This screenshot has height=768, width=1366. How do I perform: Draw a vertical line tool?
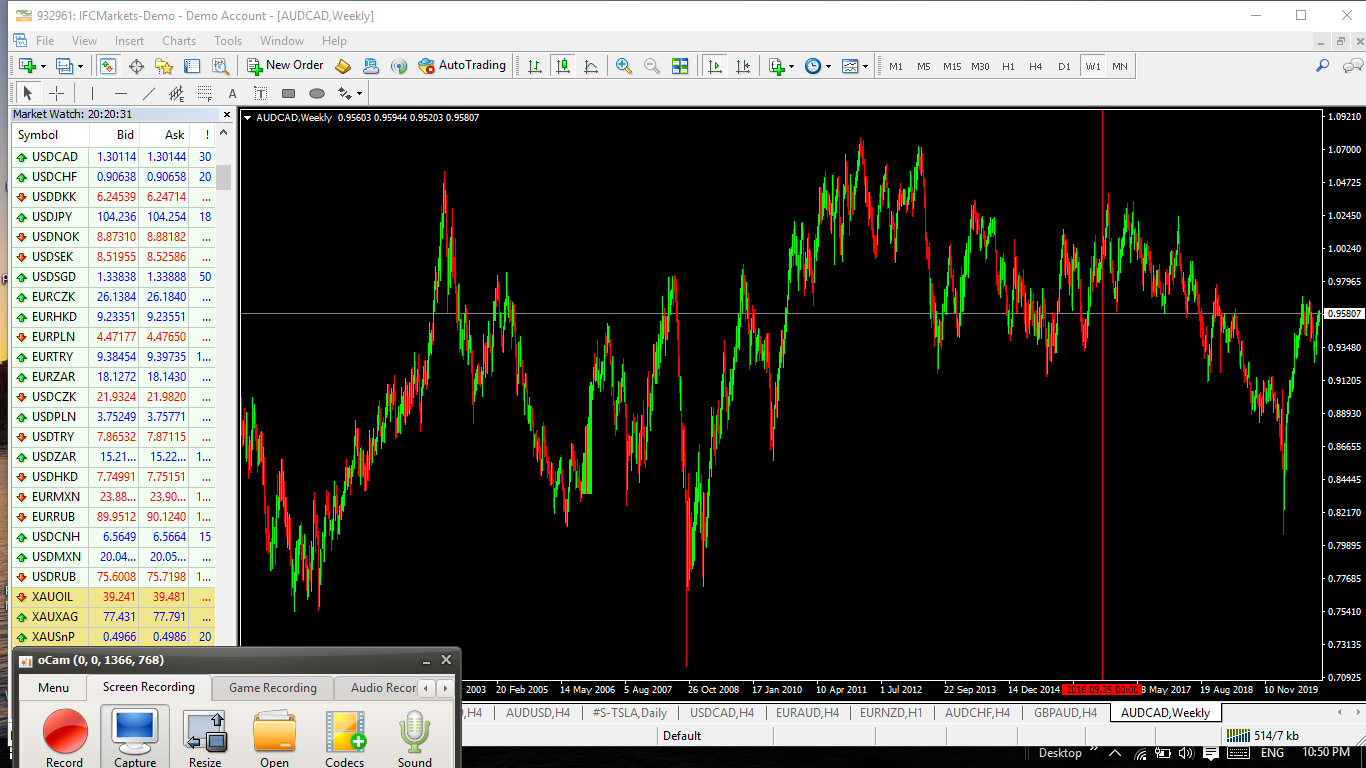pyautogui.click(x=92, y=93)
